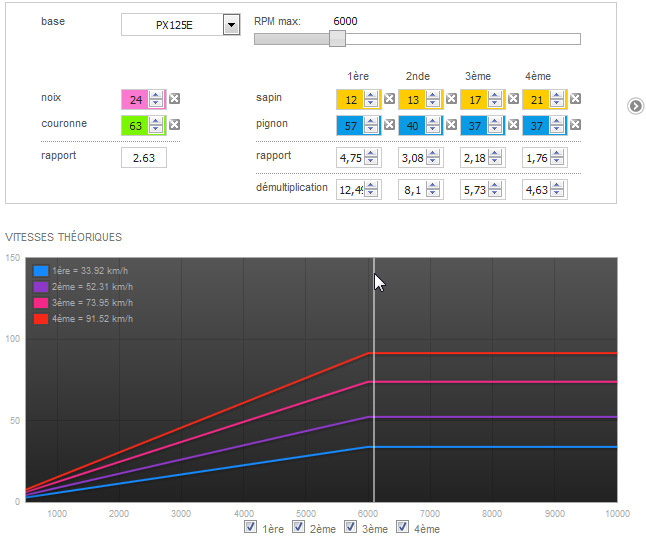Image resolution: width=646 pixels, height=543 pixels.
Task: Step the démultiplication 5,73 spinner
Action: pos(495,190)
